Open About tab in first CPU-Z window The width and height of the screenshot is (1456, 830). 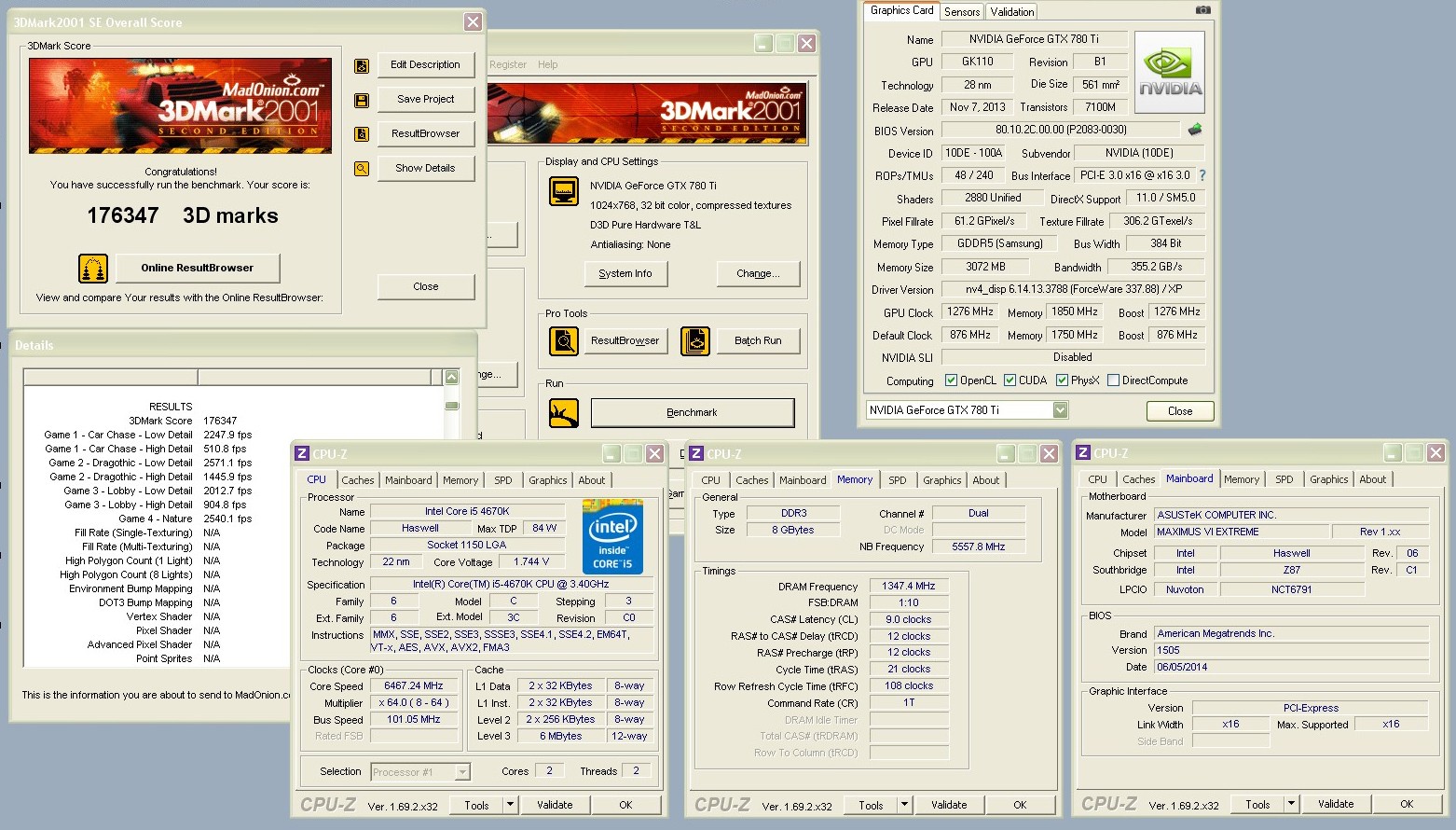[x=592, y=480]
